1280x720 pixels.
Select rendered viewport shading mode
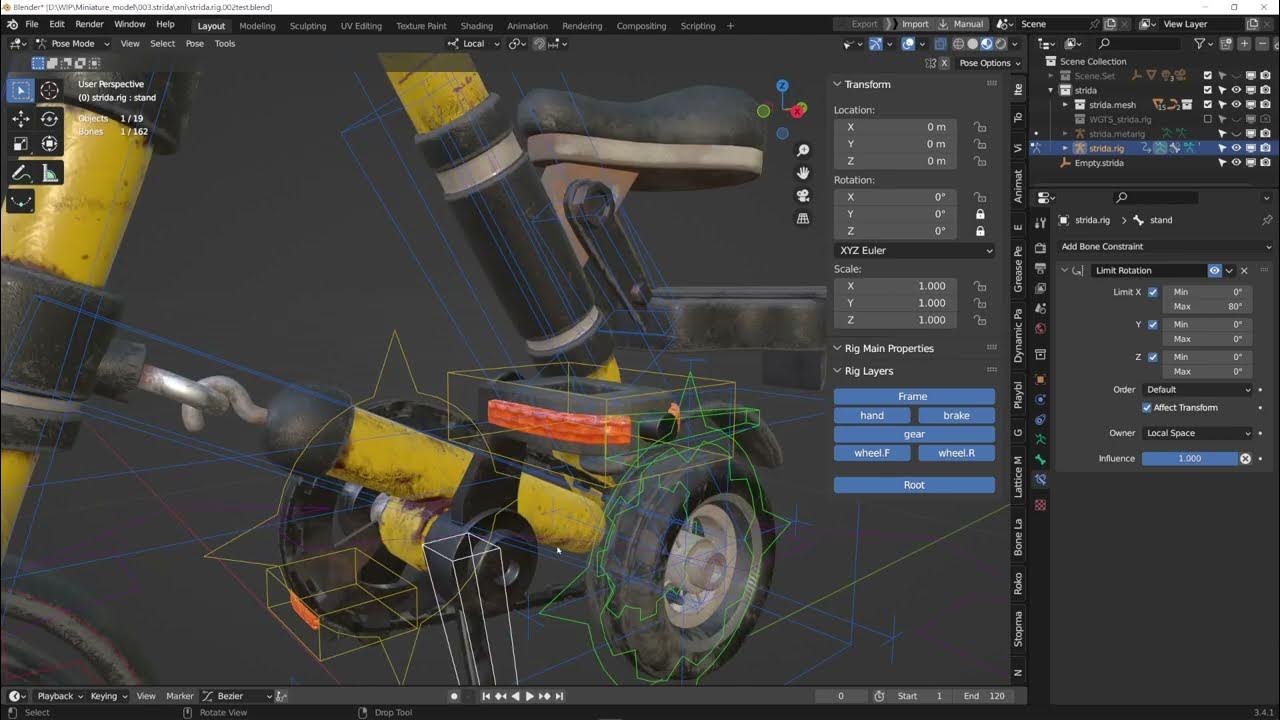1001,44
